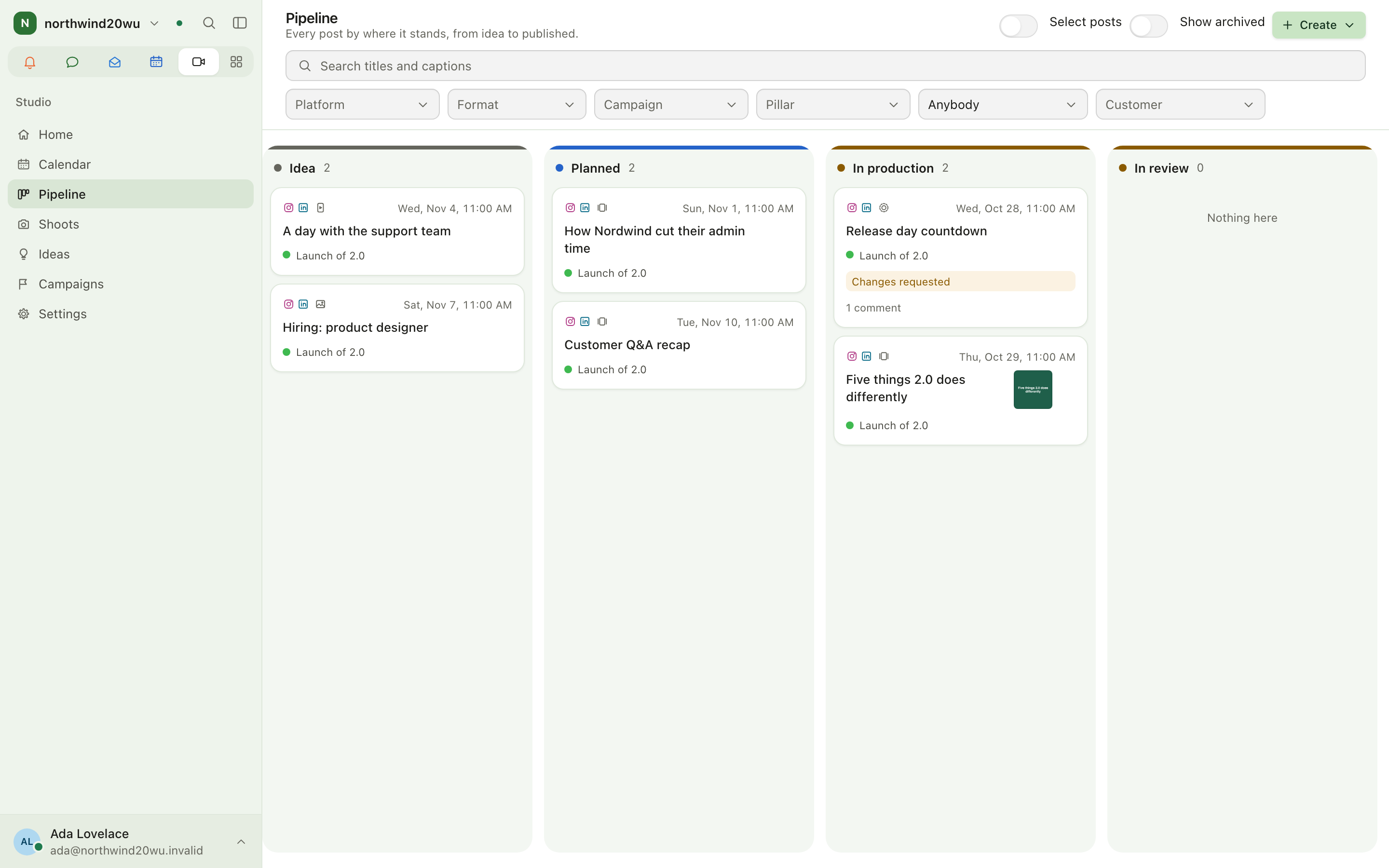Screen dimensions: 1389x868
Task: Open Ideas in the sidebar
Action: click(131, 254)
